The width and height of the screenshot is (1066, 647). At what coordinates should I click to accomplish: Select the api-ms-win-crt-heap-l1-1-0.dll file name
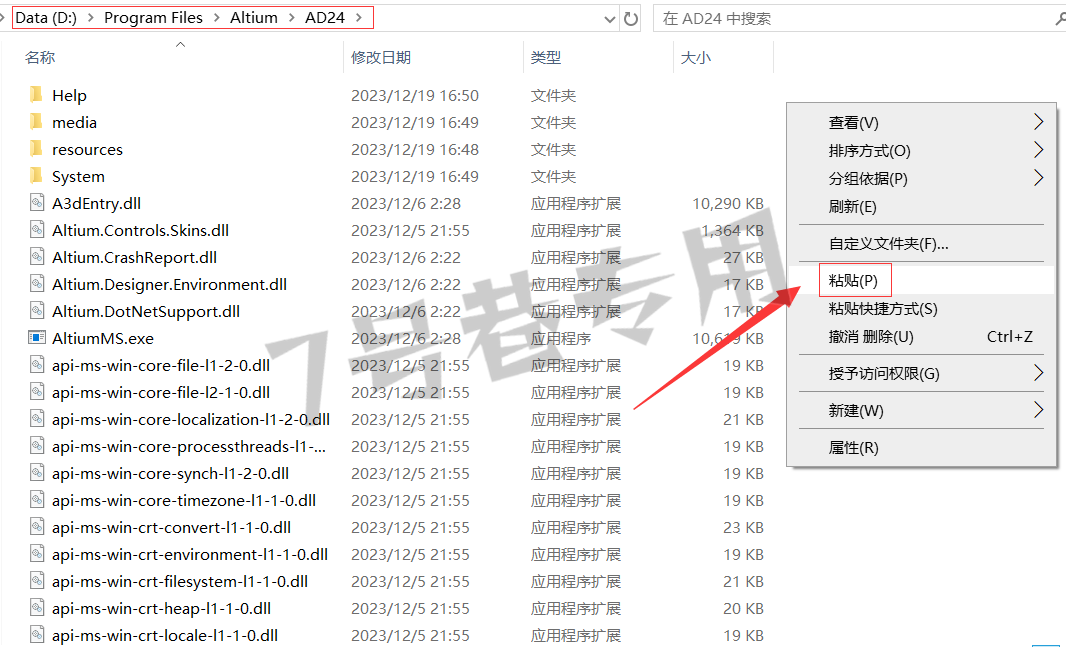click(x=161, y=608)
